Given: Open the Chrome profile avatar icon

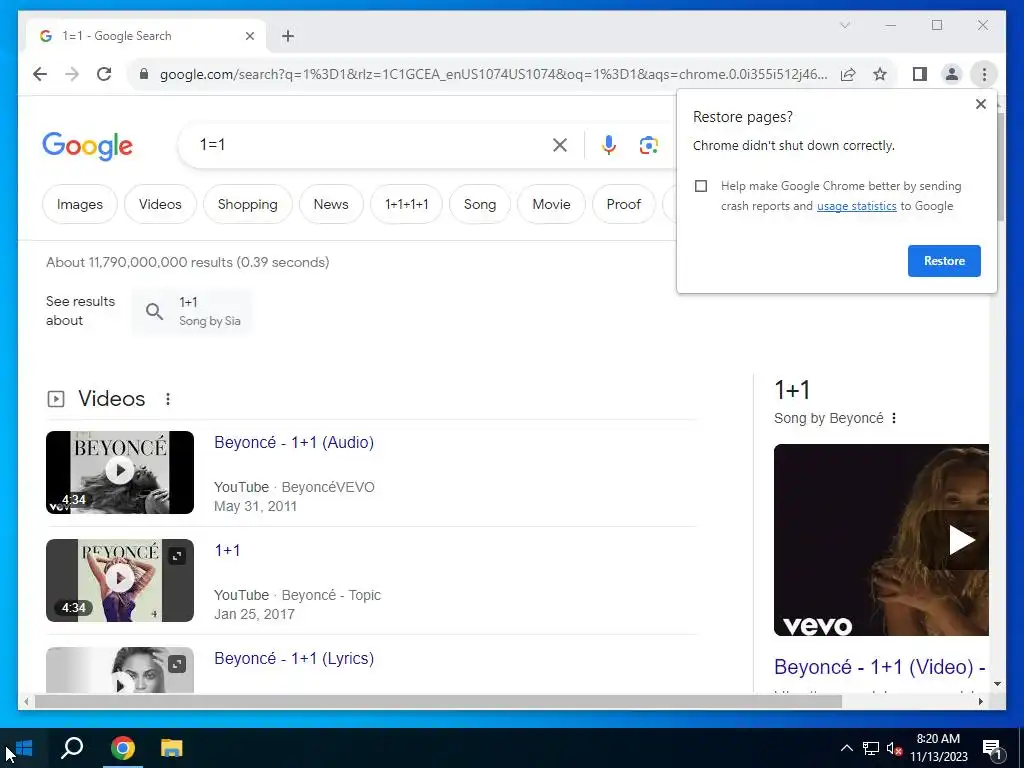Looking at the screenshot, I should coord(952,74).
